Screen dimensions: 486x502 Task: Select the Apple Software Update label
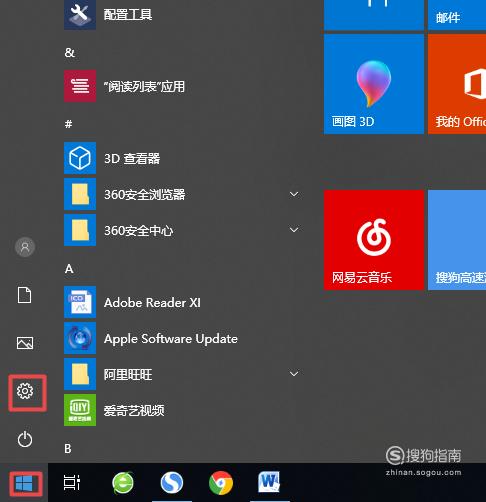pyautogui.click(x=171, y=339)
